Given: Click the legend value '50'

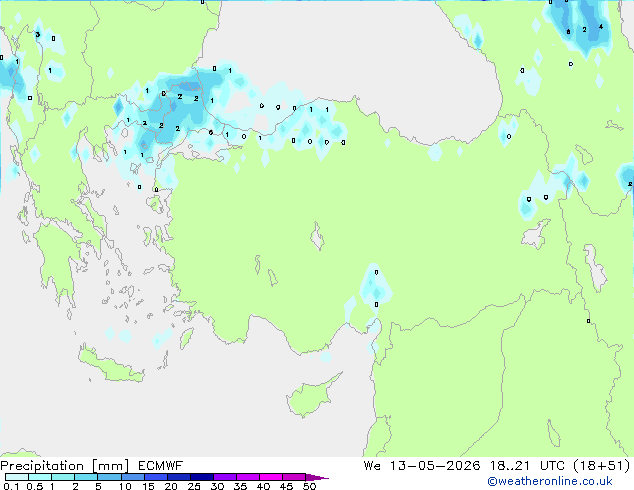Looking at the screenshot, I should 309,486.
